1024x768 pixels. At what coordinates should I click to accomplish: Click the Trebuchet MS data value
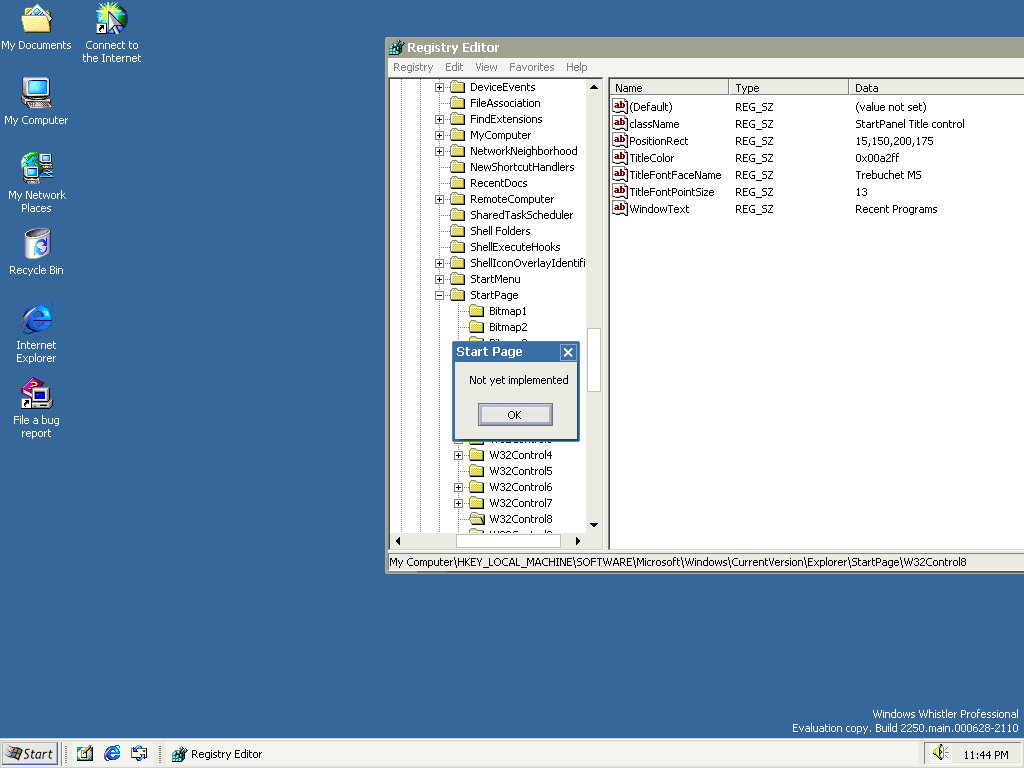pyautogui.click(x=888, y=175)
